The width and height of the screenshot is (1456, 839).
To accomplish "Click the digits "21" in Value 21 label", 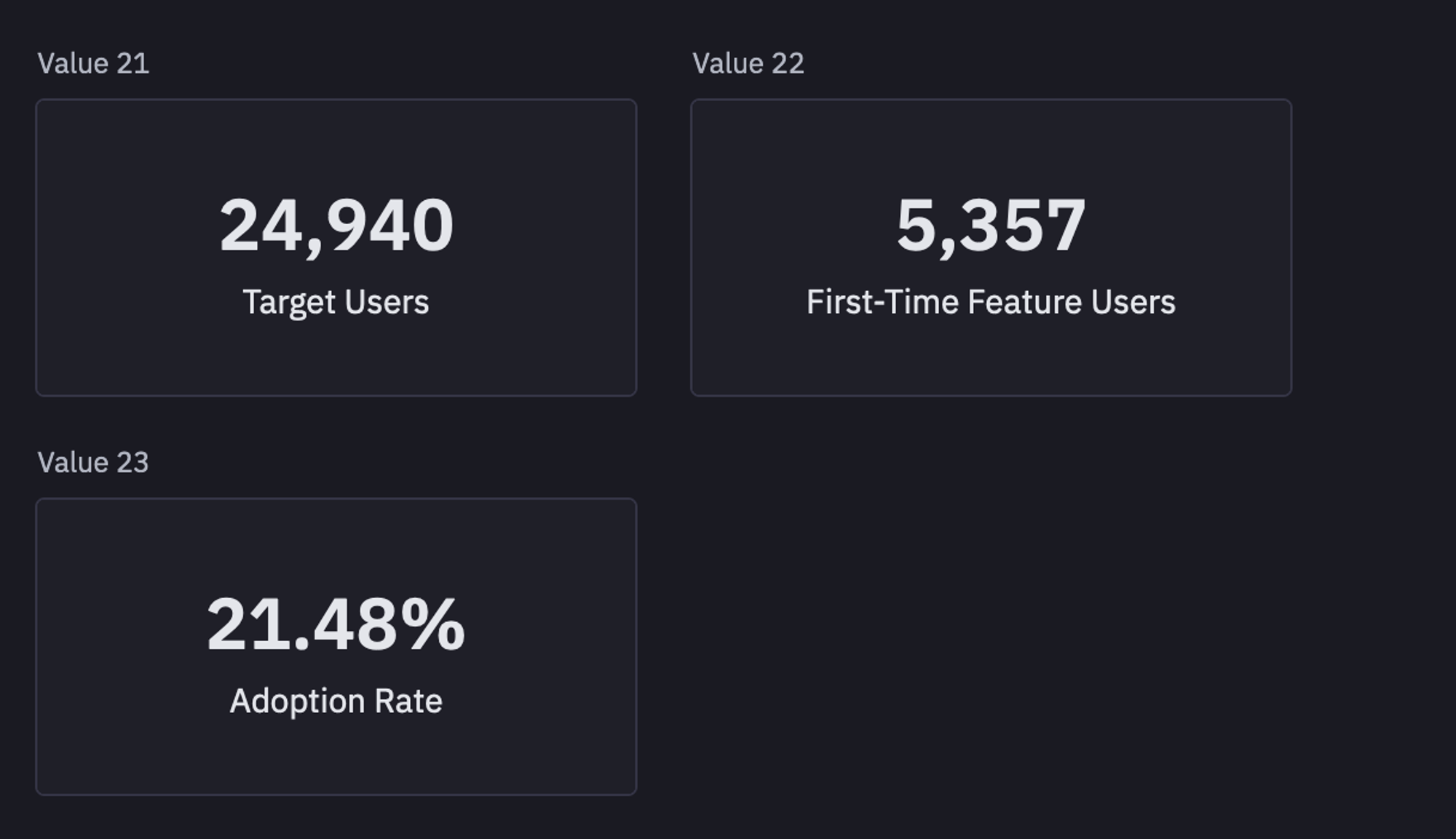I will click(x=133, y=63).
